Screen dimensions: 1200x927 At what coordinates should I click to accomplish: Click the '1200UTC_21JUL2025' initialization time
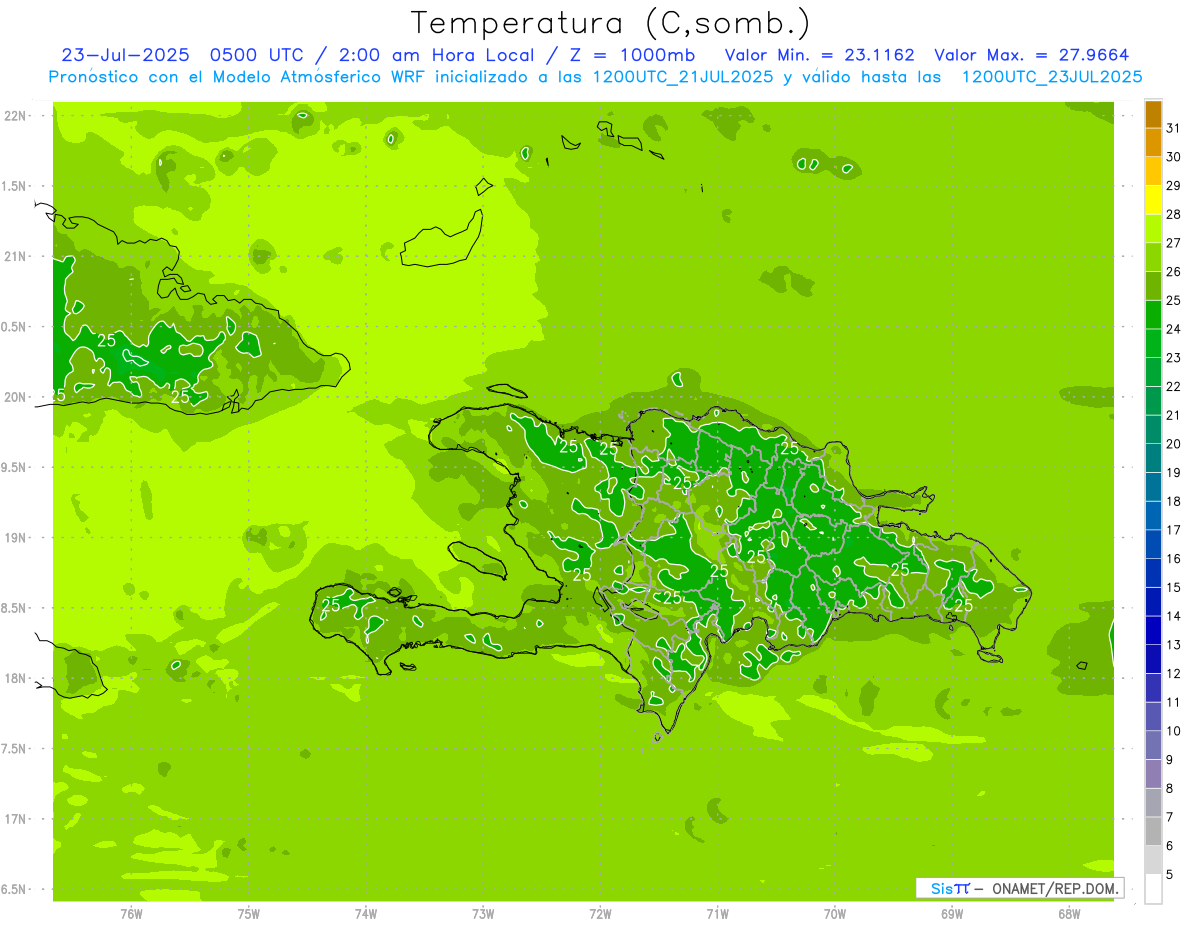point(684,77)
